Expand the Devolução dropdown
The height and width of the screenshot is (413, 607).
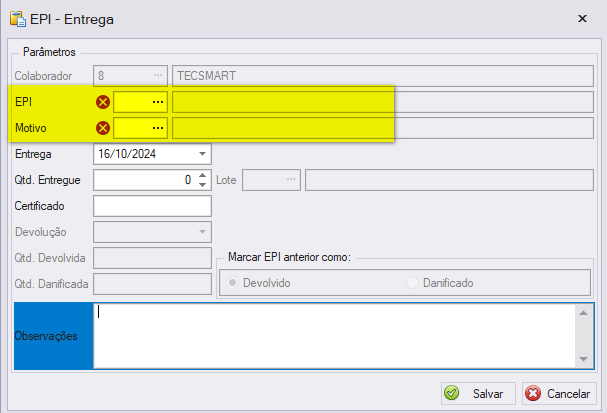[x=202, y=232]
